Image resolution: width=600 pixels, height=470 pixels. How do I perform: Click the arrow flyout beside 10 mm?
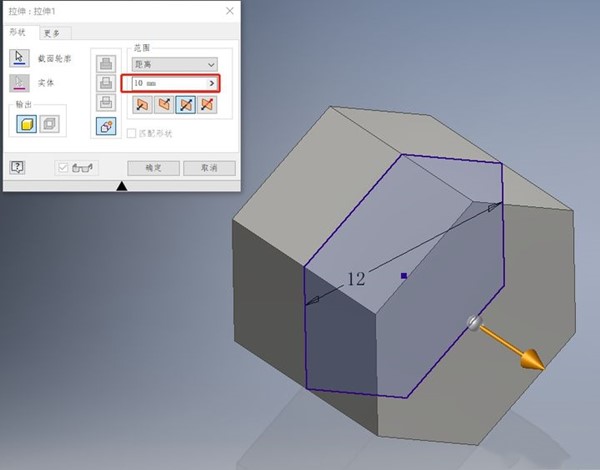(212, 83)
